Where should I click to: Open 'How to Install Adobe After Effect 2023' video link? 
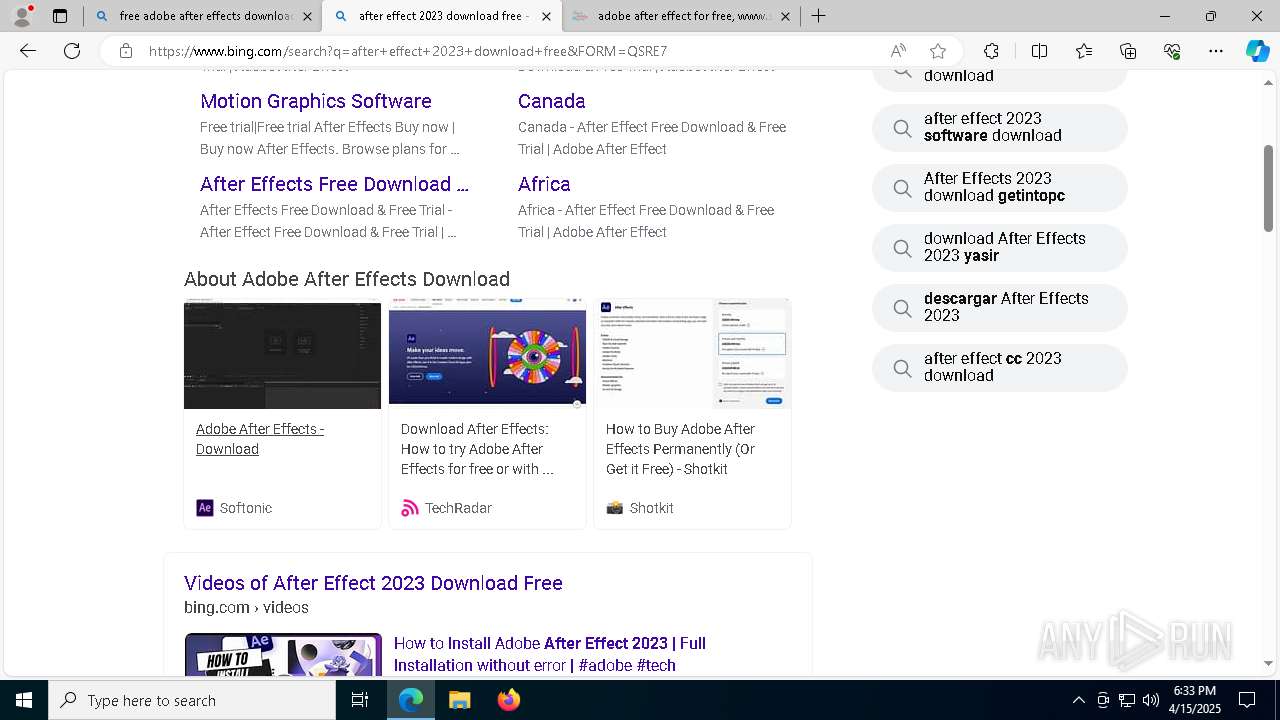click(550, 654)
